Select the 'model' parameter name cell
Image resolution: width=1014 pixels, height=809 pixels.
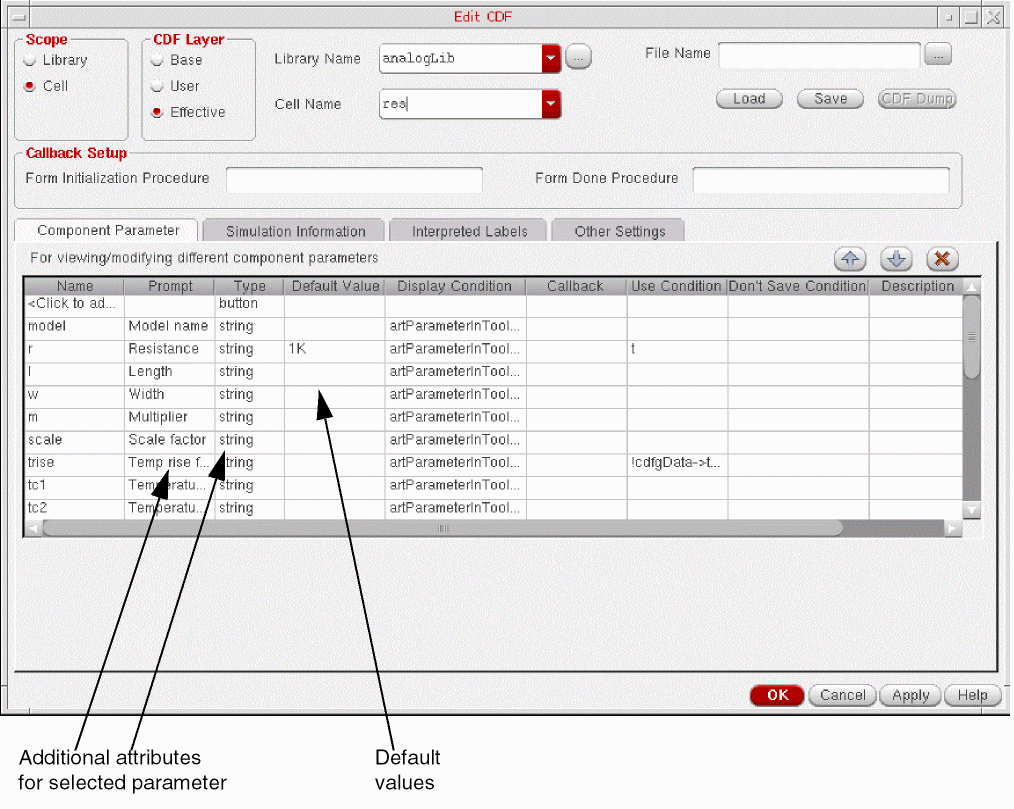(74, 326)
